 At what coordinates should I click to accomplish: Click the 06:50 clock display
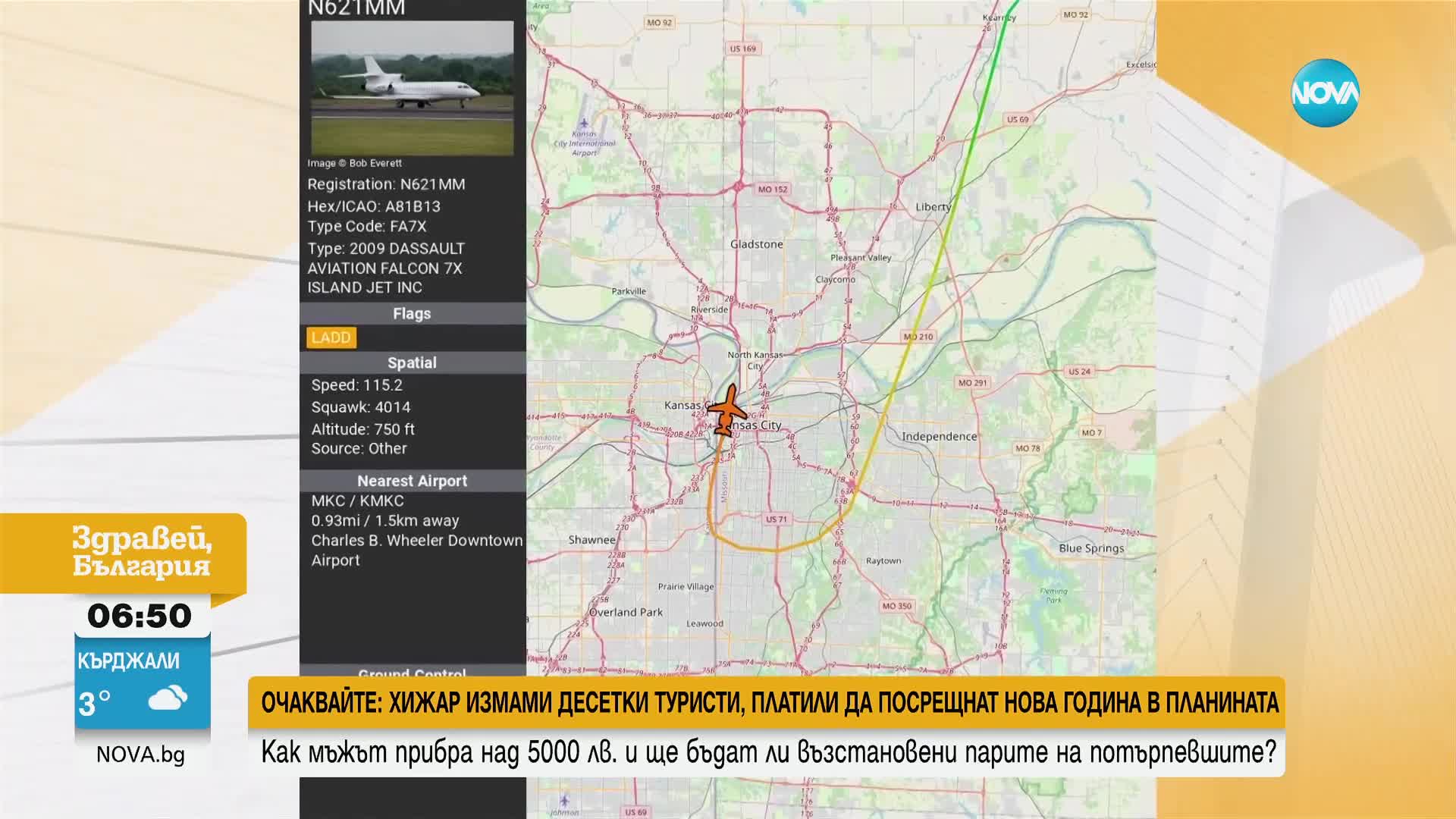140,616
